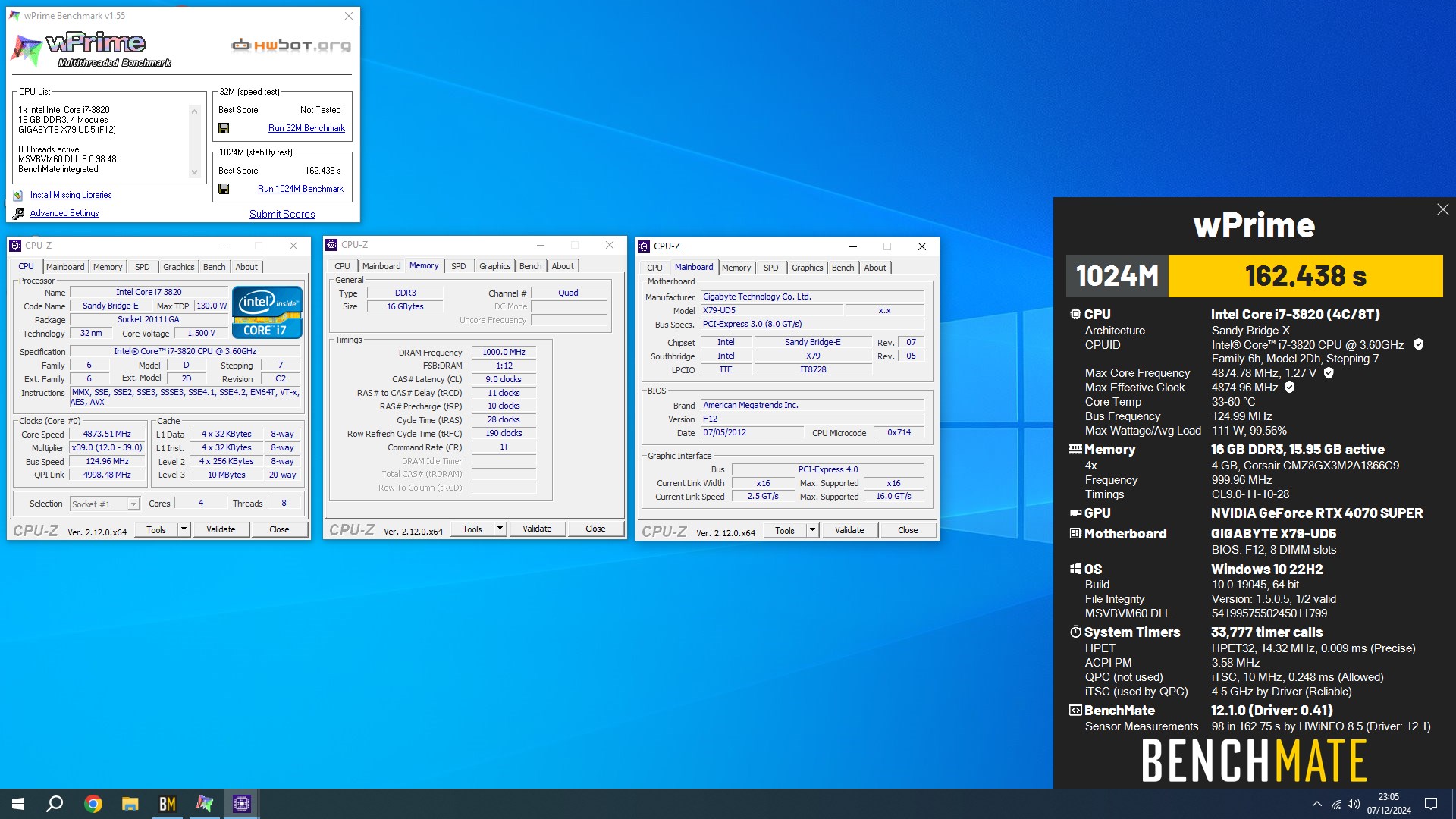Click the Advanced Settings wrench icon

(18, 214)
